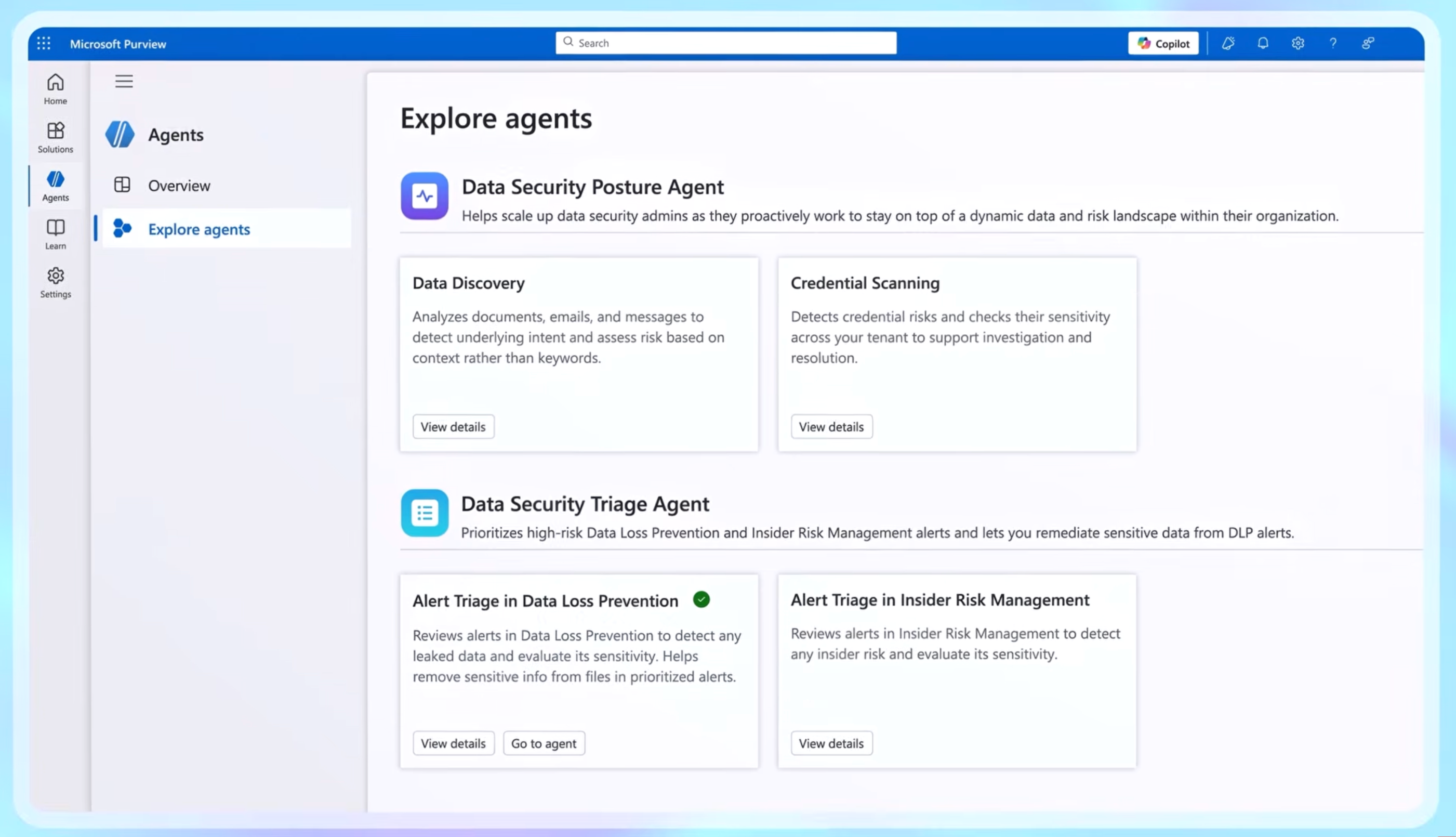
Task: Click the green check status badge
Action: 701,599
